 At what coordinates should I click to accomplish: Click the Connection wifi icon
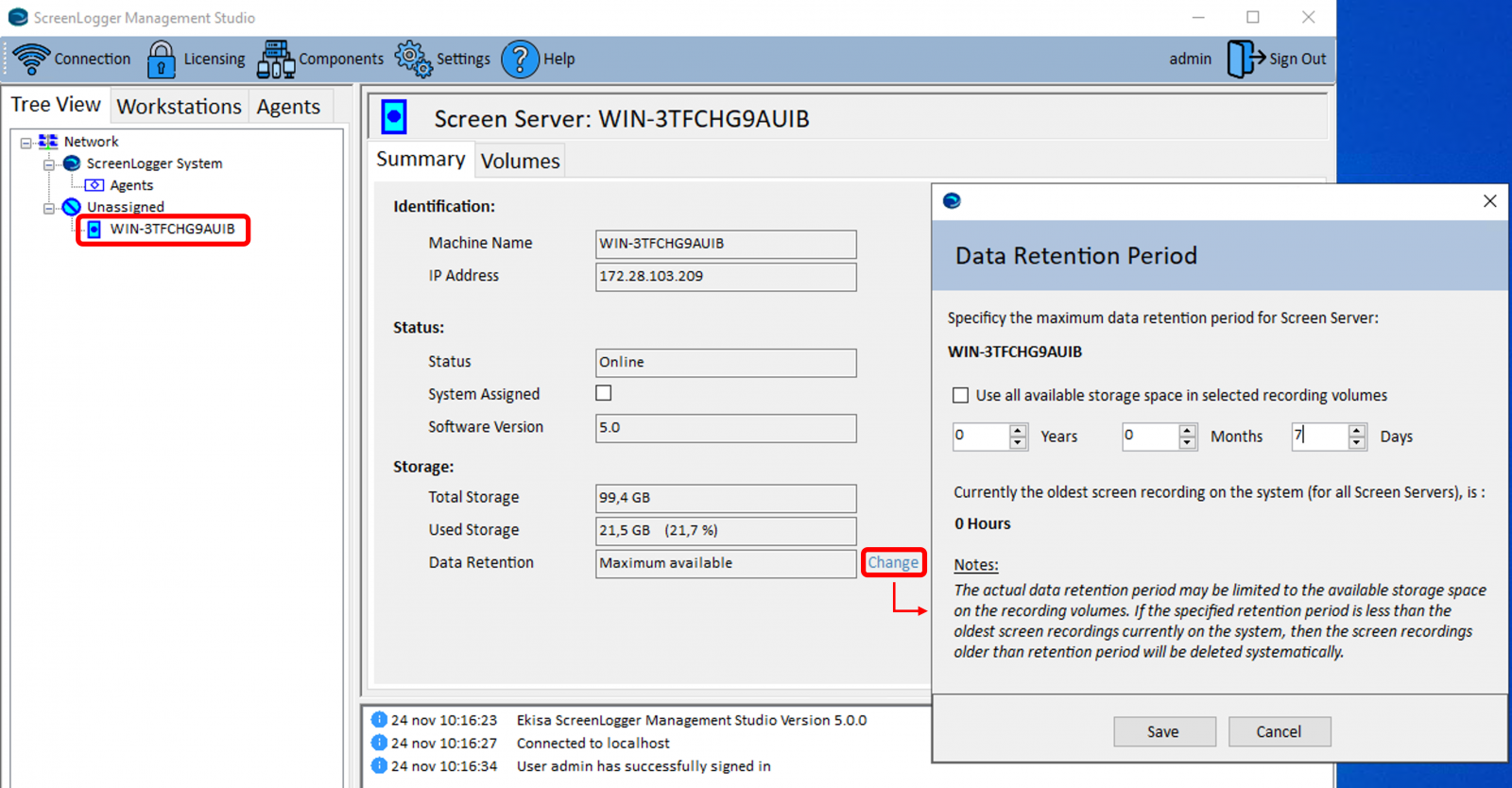click(31, 59)
